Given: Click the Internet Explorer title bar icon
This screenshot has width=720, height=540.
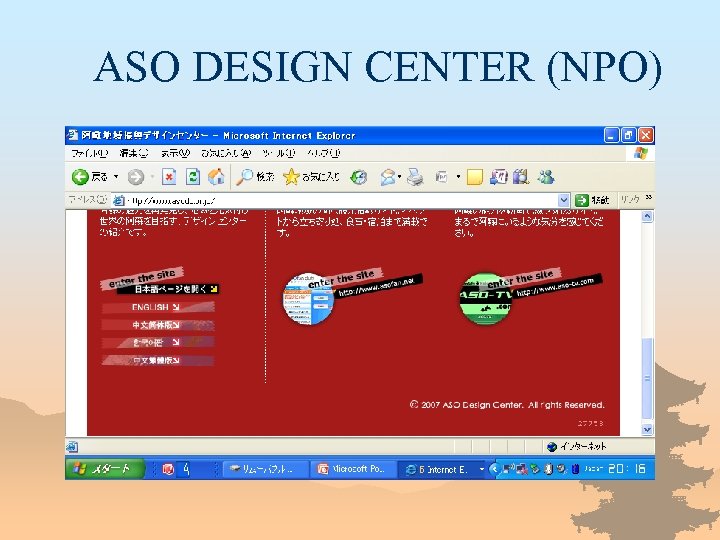Looking at the screenshot, I should pyautogui.click(x=73, y=135).
